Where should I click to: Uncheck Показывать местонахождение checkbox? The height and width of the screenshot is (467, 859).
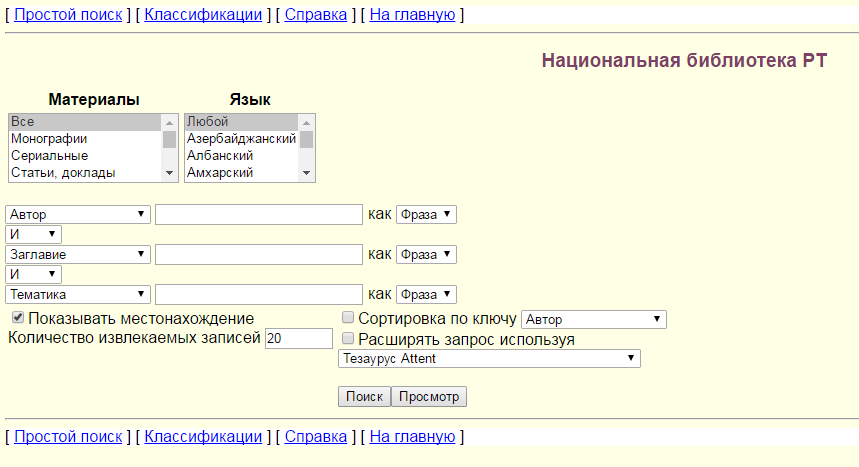[18, 317]
